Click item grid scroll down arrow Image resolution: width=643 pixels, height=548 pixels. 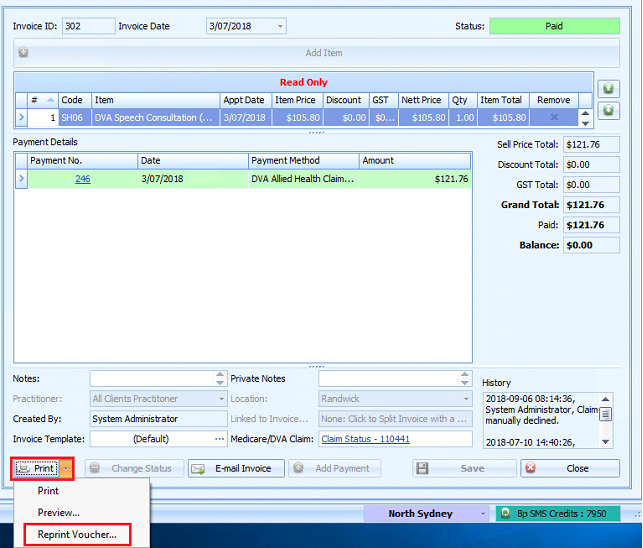(x=586, y=123)
